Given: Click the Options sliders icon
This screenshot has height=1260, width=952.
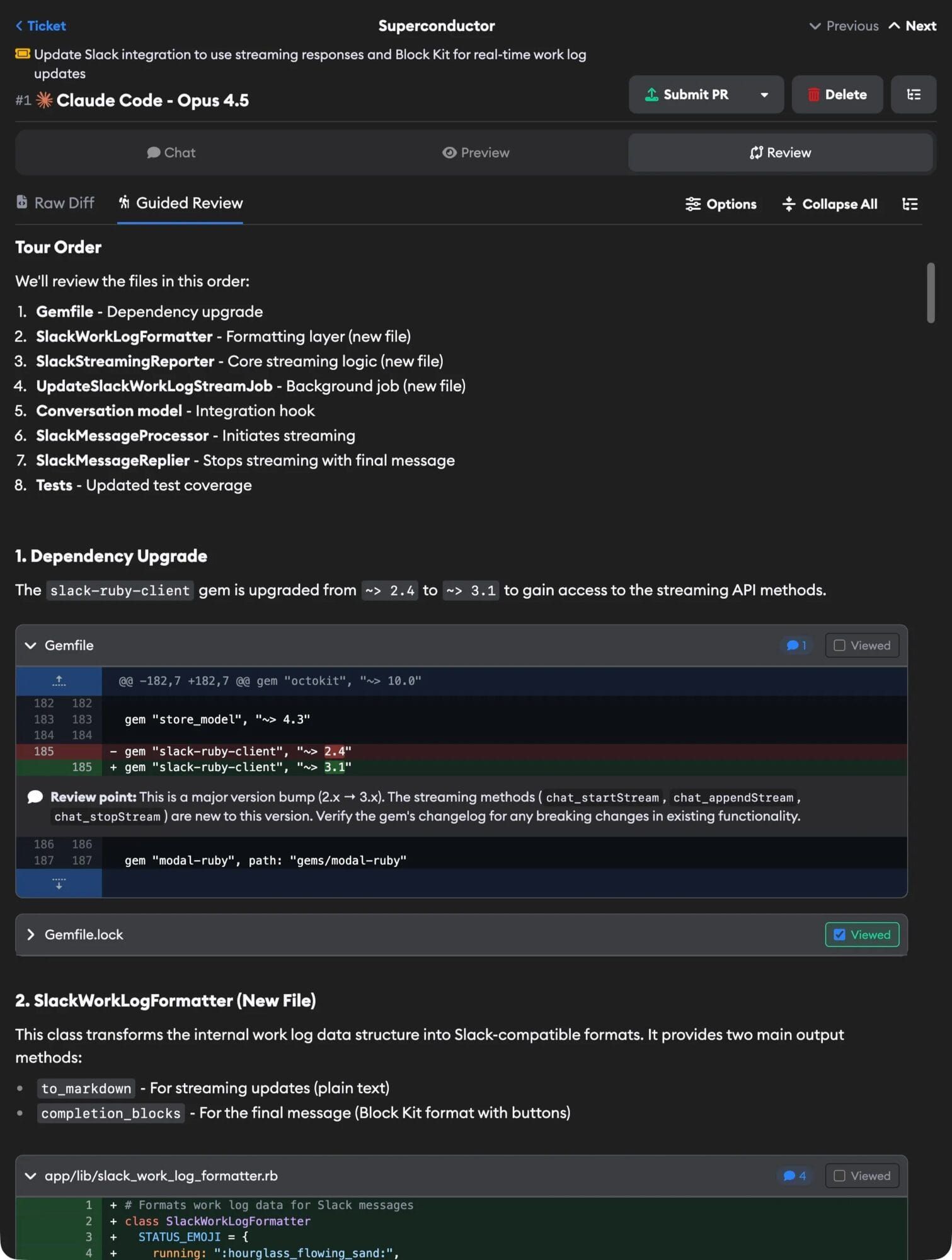Looking at the screenshot, I should tap(693, 204).
